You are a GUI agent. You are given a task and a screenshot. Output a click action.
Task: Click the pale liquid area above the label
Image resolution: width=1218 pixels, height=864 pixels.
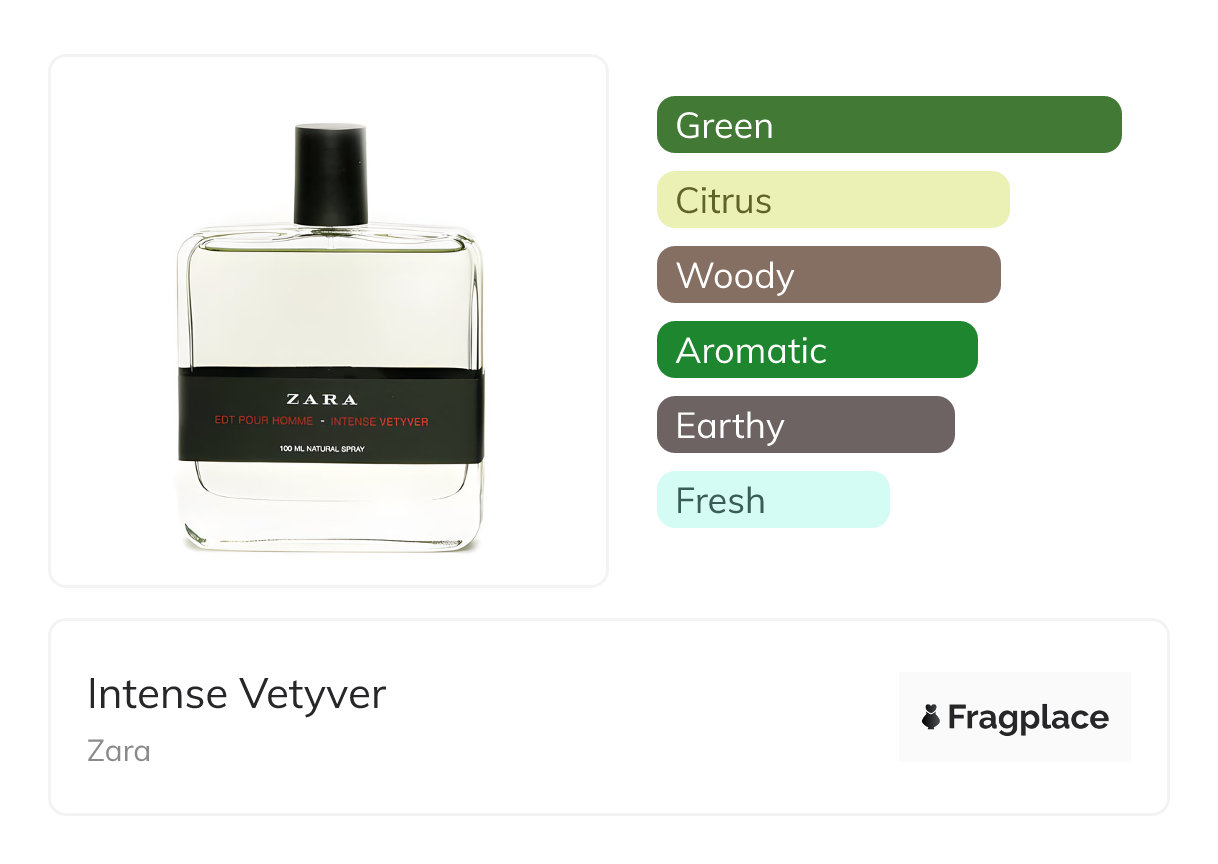point(330,305)
